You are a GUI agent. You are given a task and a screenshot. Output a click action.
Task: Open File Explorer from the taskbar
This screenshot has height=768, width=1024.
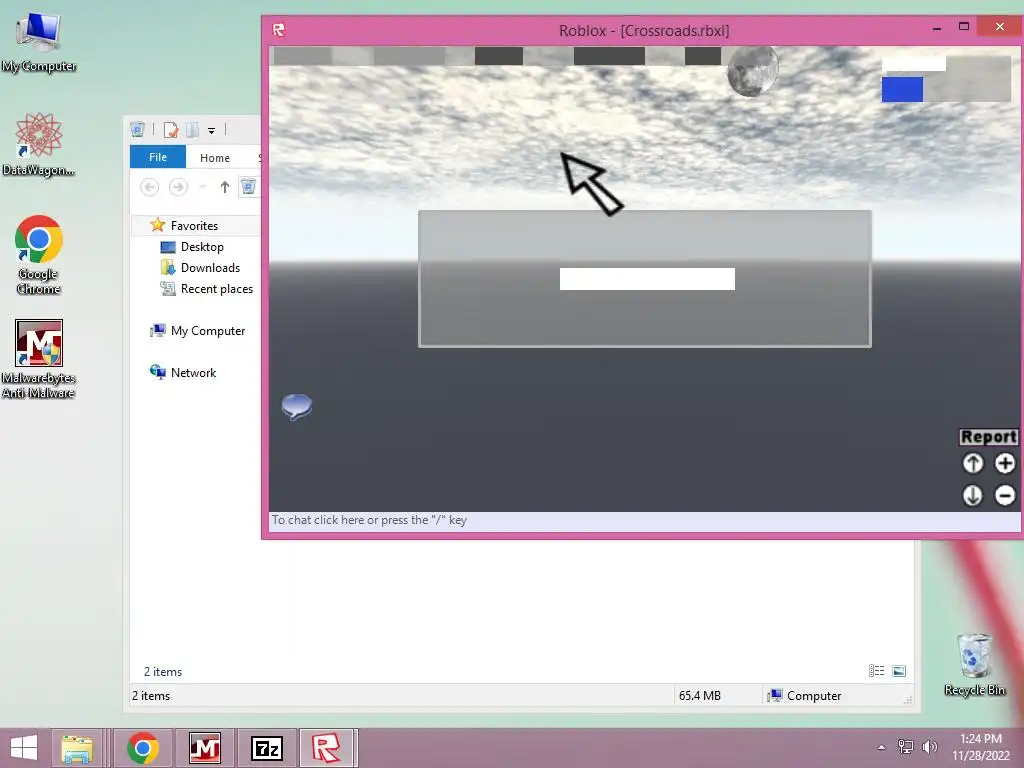pos(77,748)
